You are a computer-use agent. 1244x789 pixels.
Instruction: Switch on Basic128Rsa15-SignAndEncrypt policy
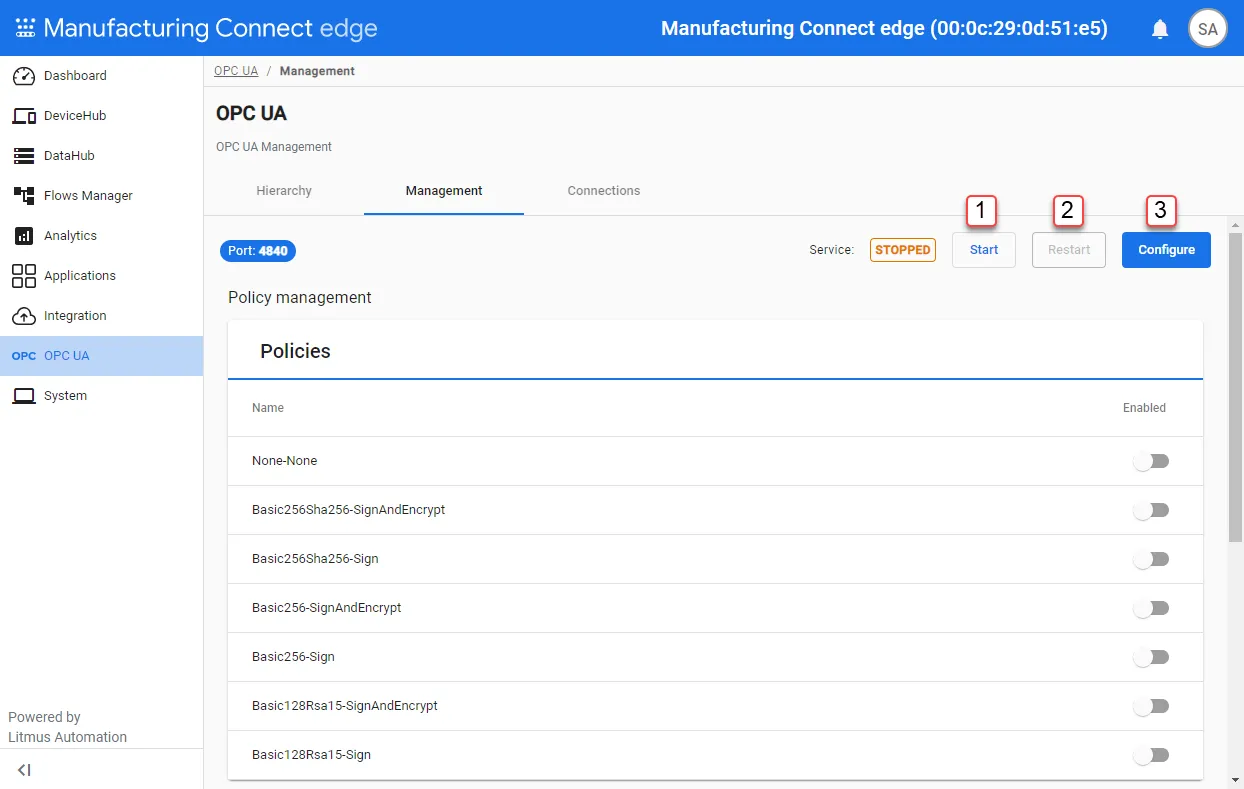(1151, 706)
